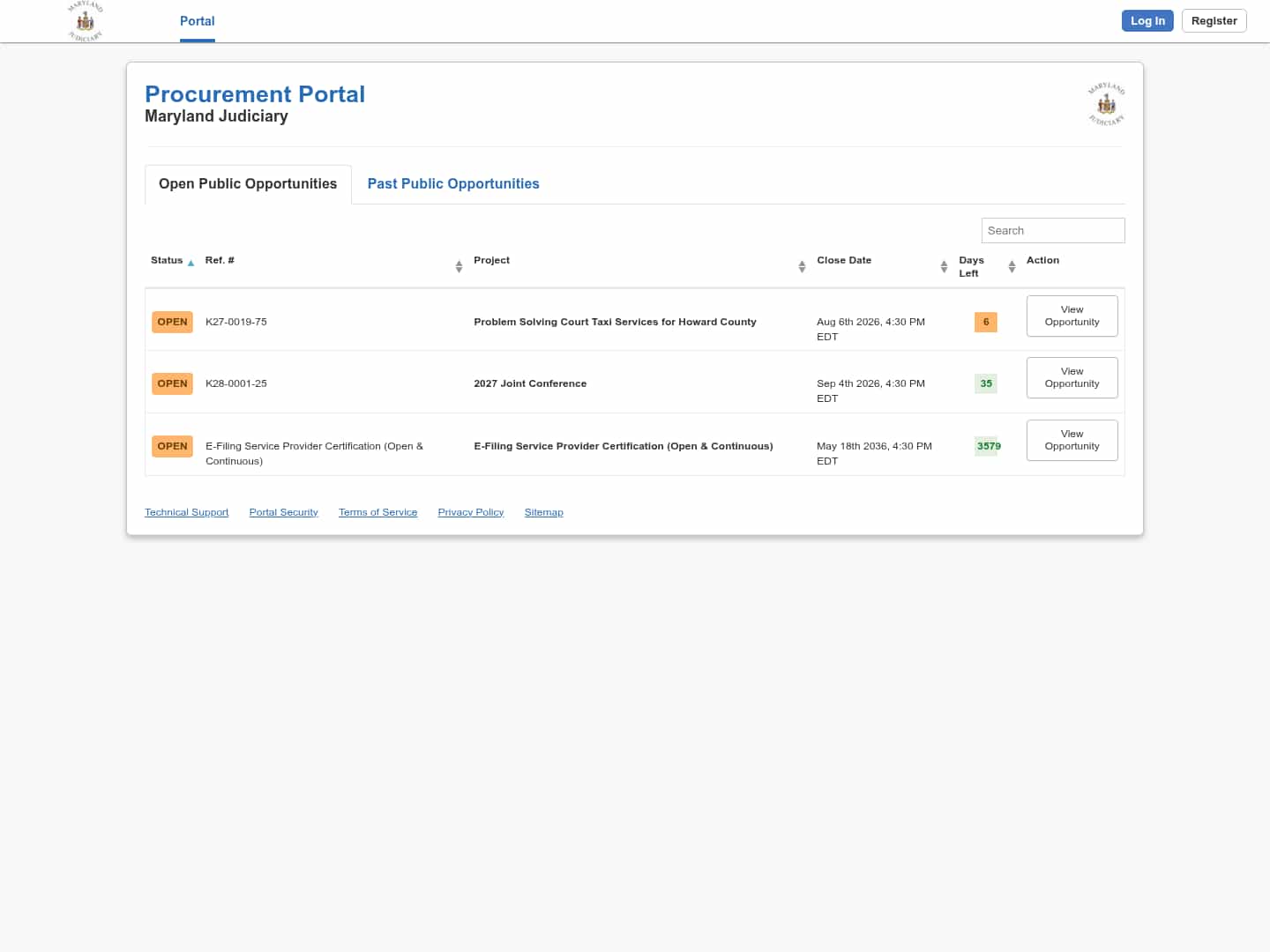This screenshot has height=952, width=1270.
Task: Sort table by Ref. # column arrows
Action: (x=459, y=266)
